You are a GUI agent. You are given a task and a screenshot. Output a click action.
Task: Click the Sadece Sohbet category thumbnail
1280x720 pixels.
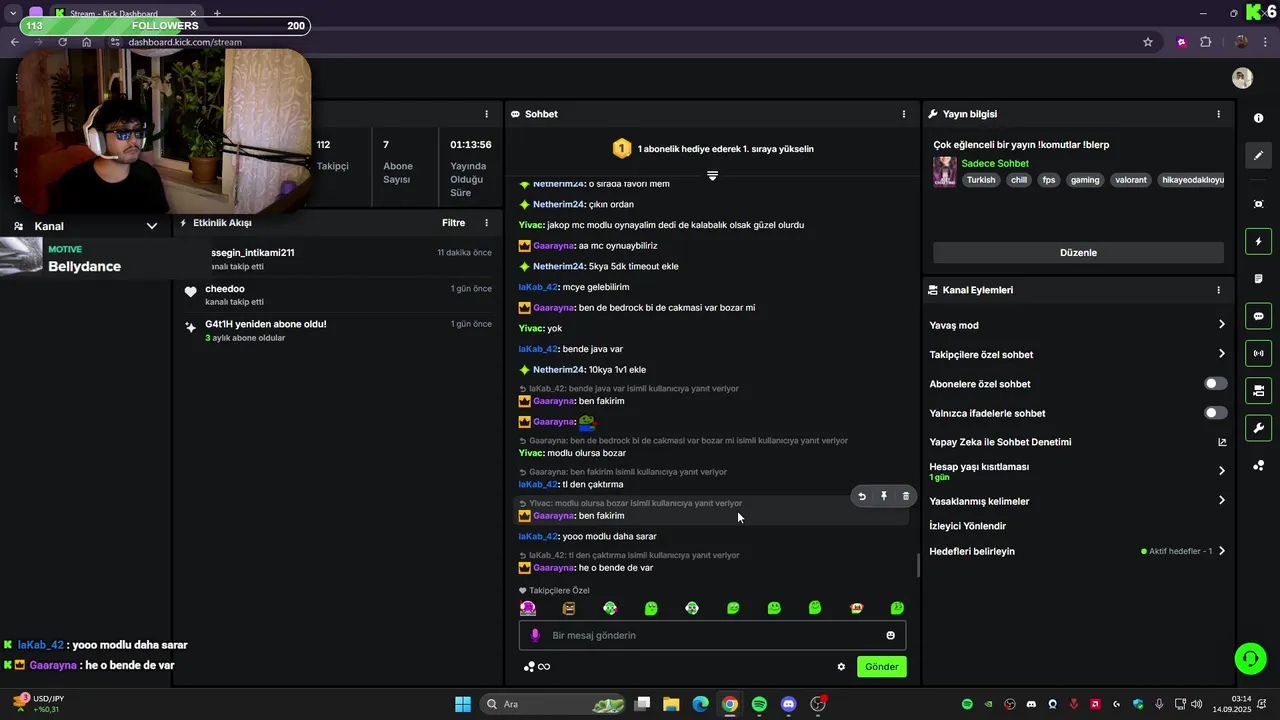[x=944, y=171]
